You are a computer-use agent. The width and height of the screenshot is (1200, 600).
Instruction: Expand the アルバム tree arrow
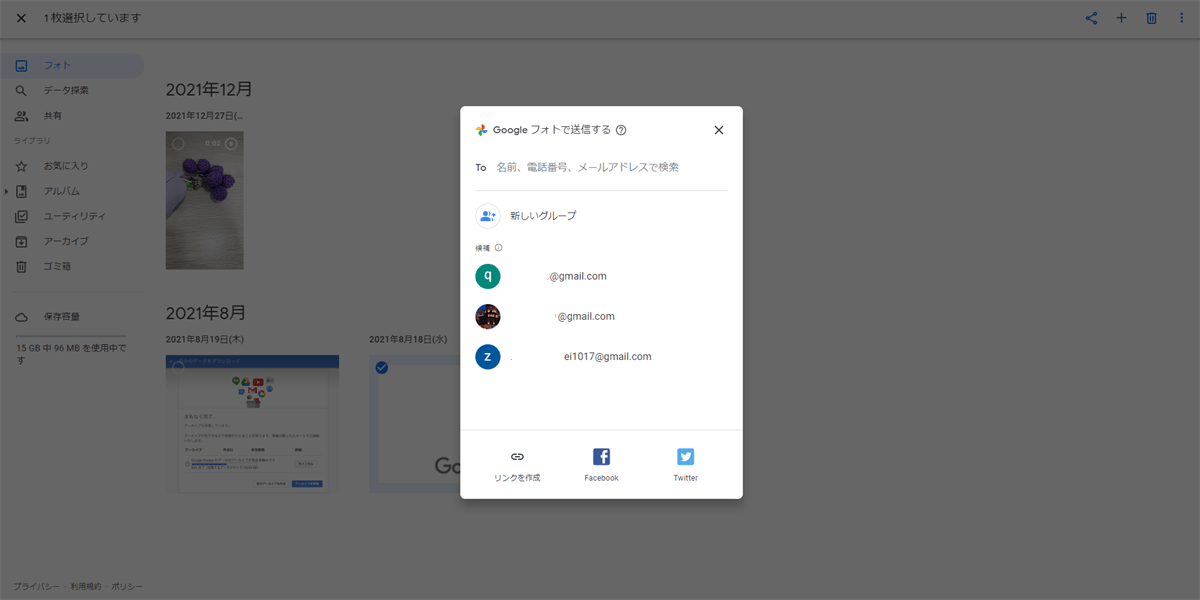[6, 191]
